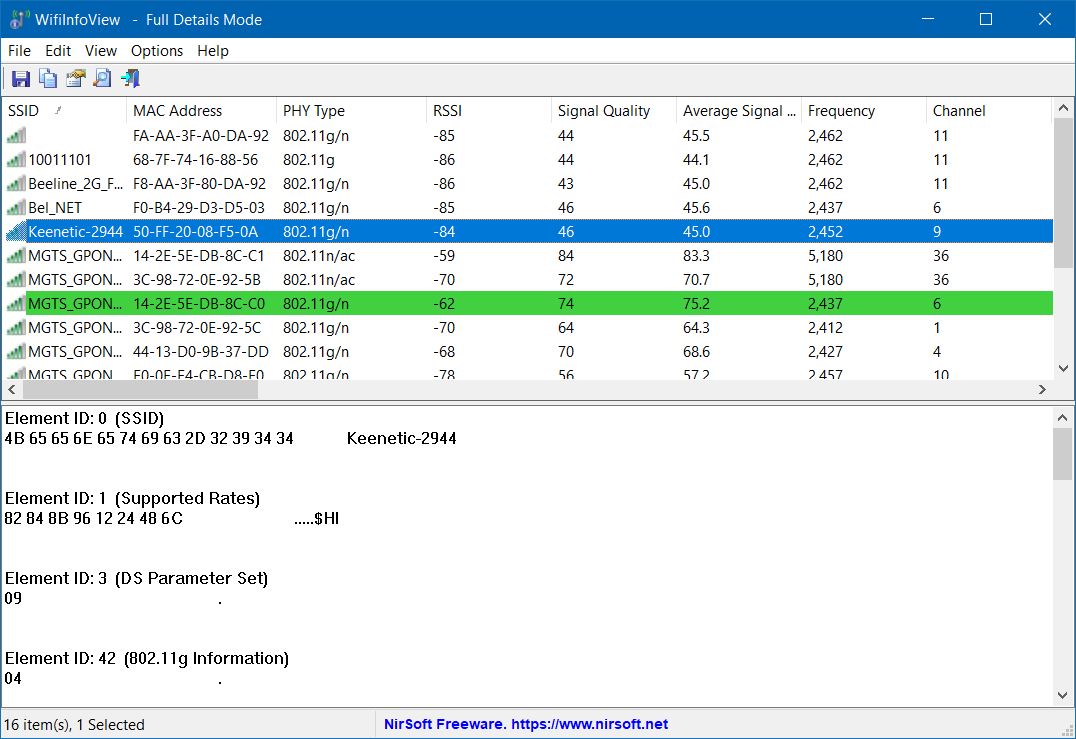This screenshot has width=1076, height=739.
Task: Click the horizontal scrollbar left arrow
Action: pos(12,389)
